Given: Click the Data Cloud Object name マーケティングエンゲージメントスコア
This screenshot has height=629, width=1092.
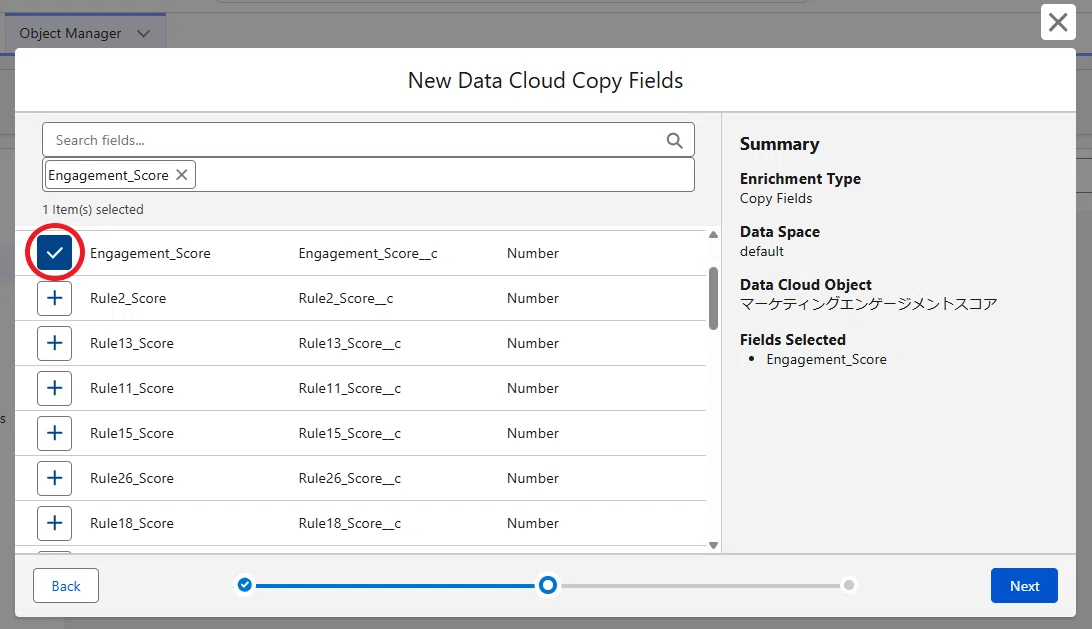Looking at the screenshot, I should (x=868, y=304).
